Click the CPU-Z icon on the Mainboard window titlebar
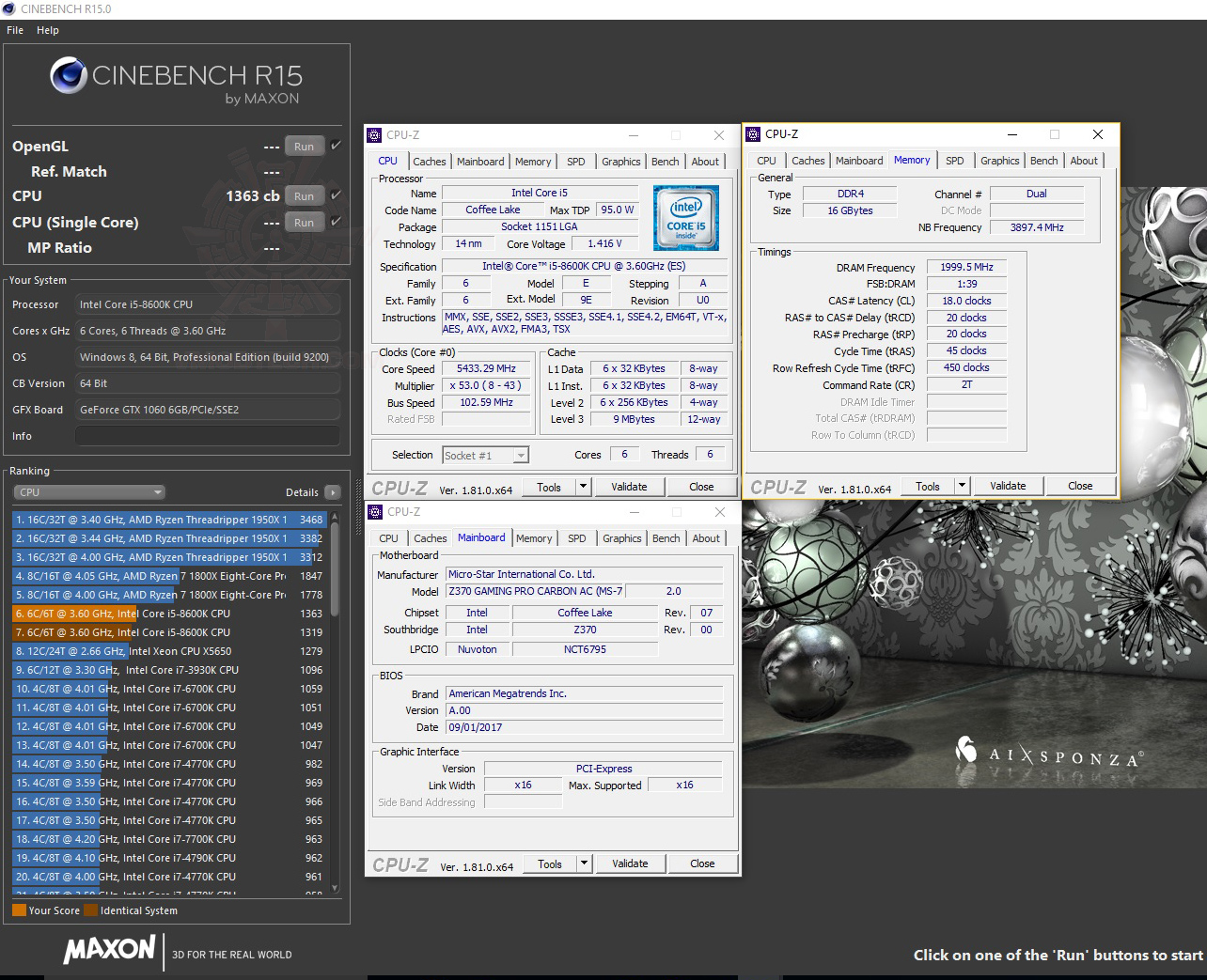 coord(375,512)
